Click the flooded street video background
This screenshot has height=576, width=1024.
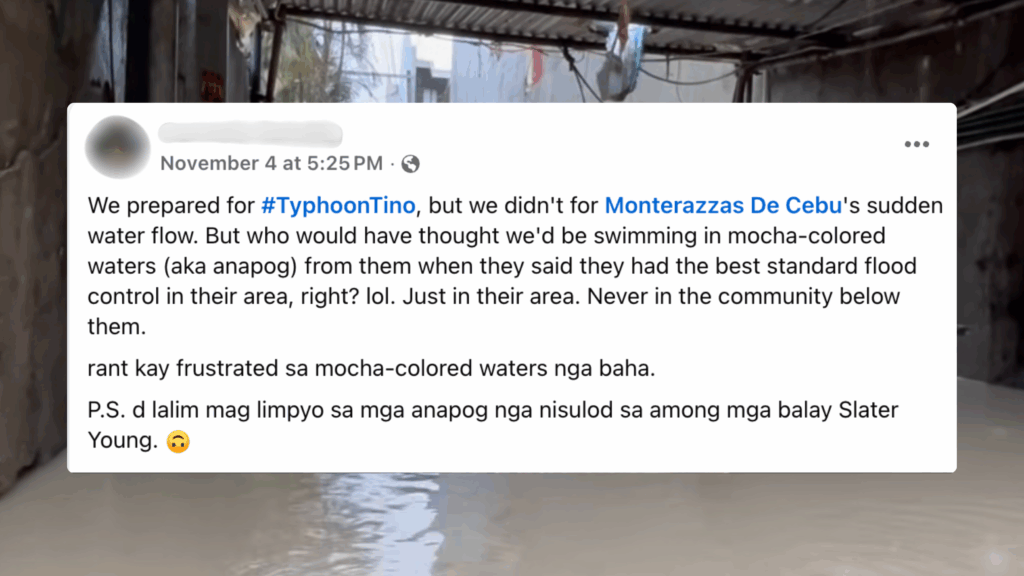point(512,530)
